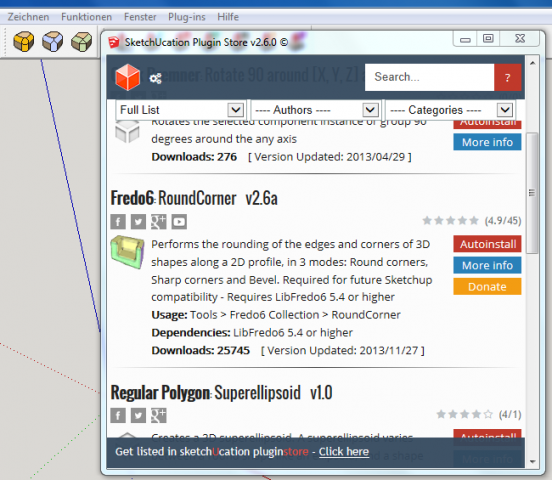Open the Fenster menu
Screen dimensions: 552x480
(140, 17)
